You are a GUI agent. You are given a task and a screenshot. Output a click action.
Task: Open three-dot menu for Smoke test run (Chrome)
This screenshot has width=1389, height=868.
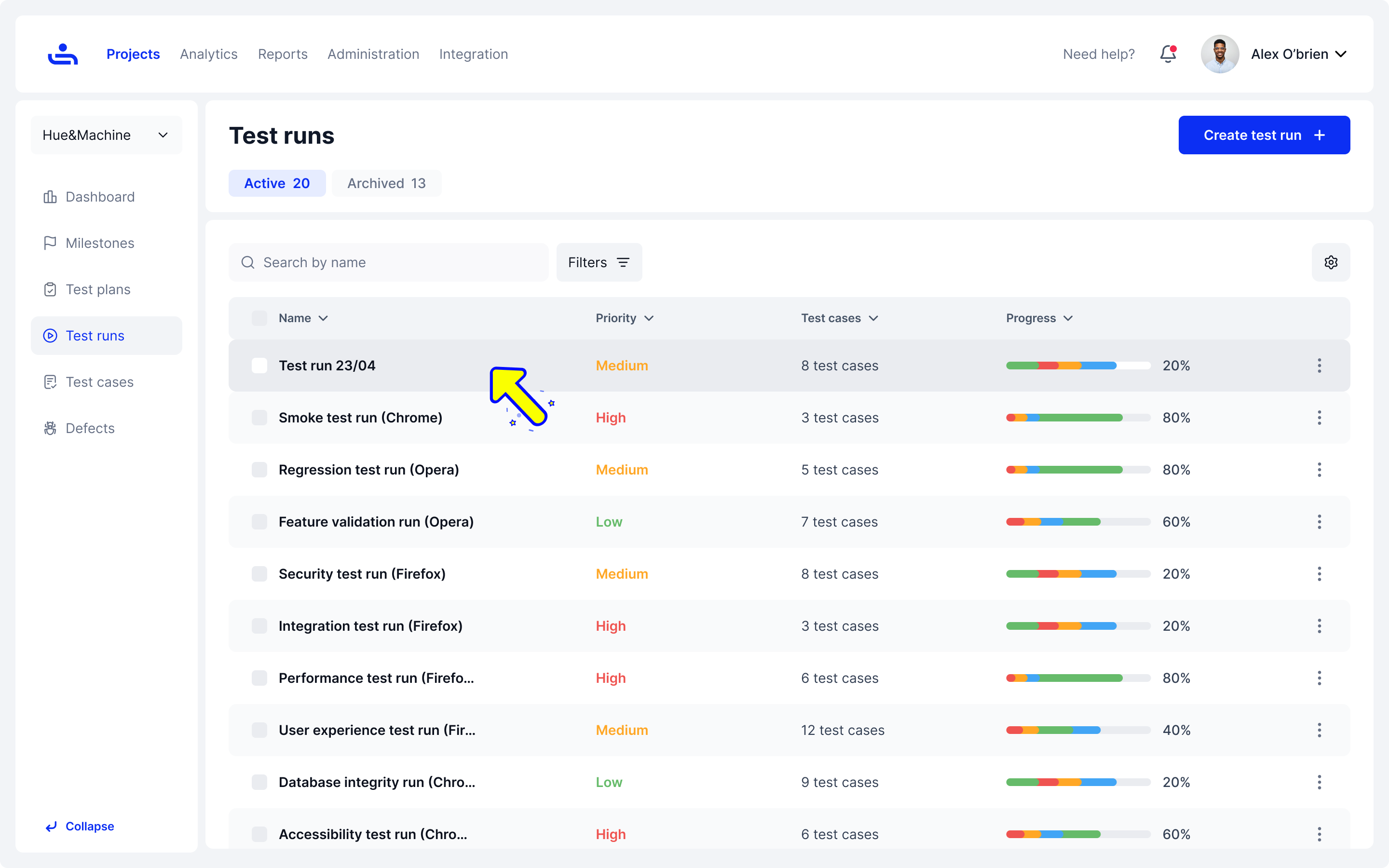(1319, 418)
